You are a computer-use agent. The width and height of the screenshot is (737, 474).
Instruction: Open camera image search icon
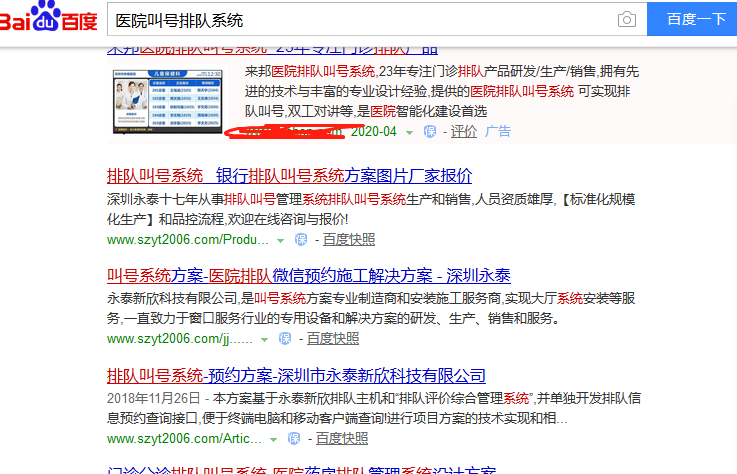click(627, 20)
